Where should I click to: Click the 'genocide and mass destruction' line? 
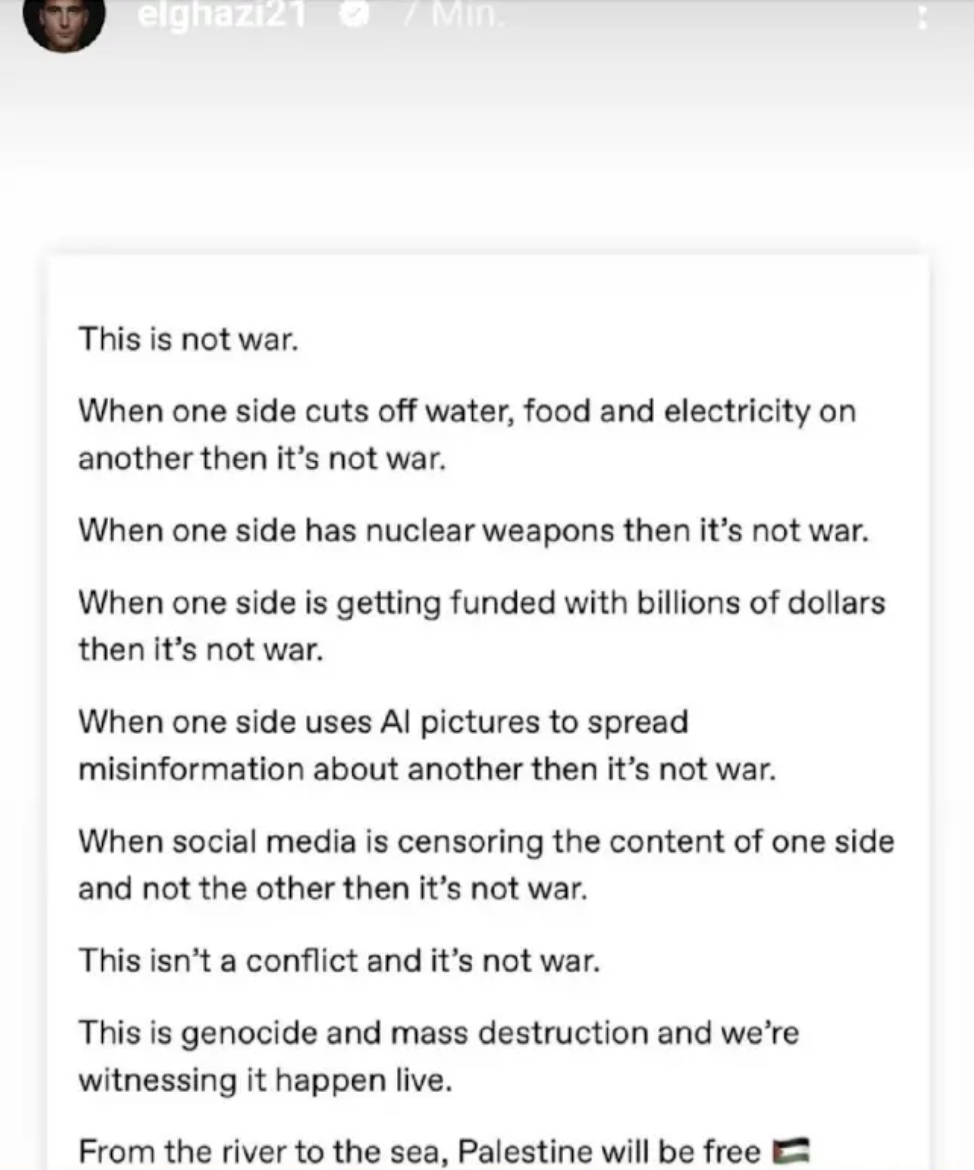(x=439, y=1032)
